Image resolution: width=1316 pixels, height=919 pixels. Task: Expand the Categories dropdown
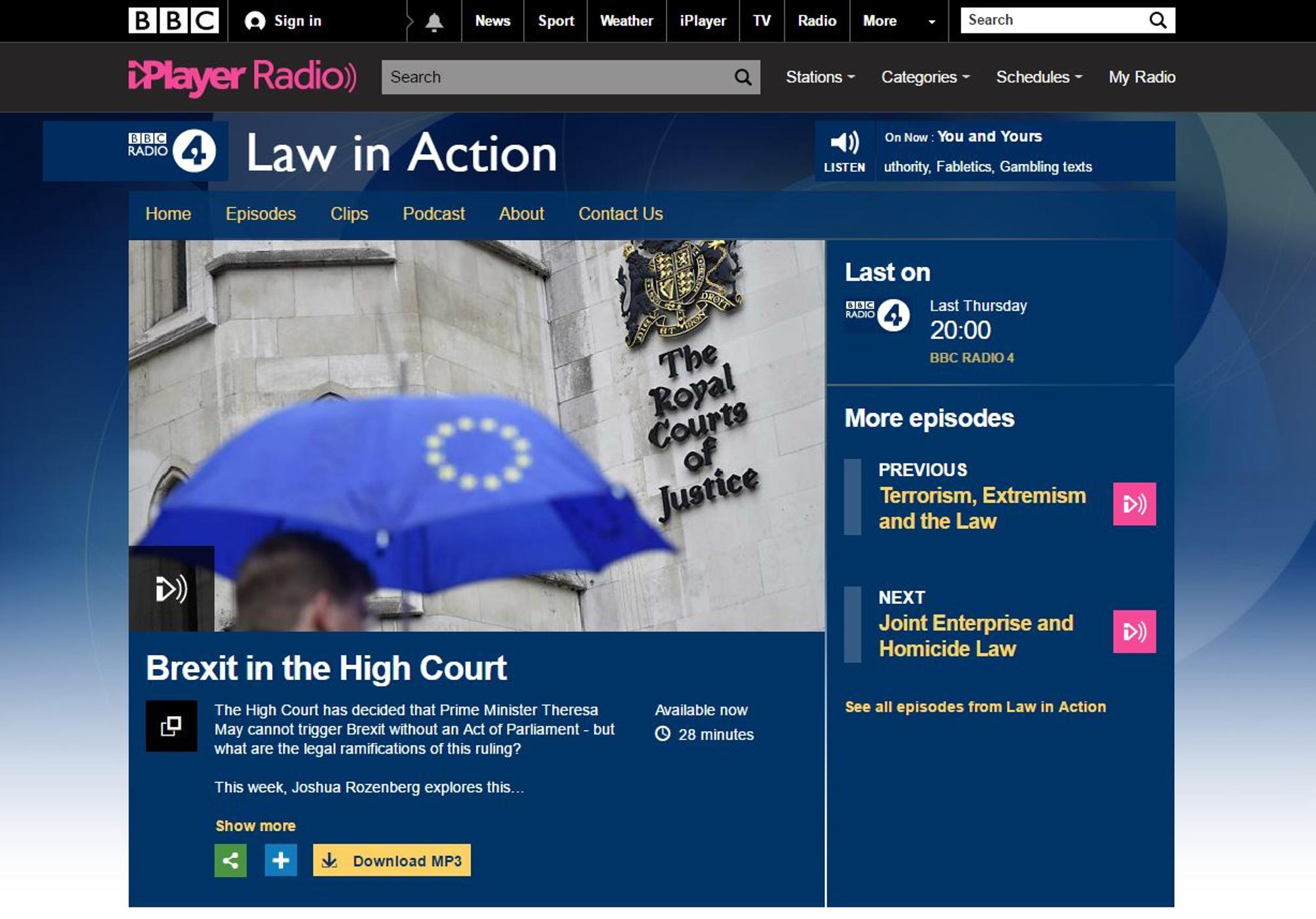pos(925,77)
